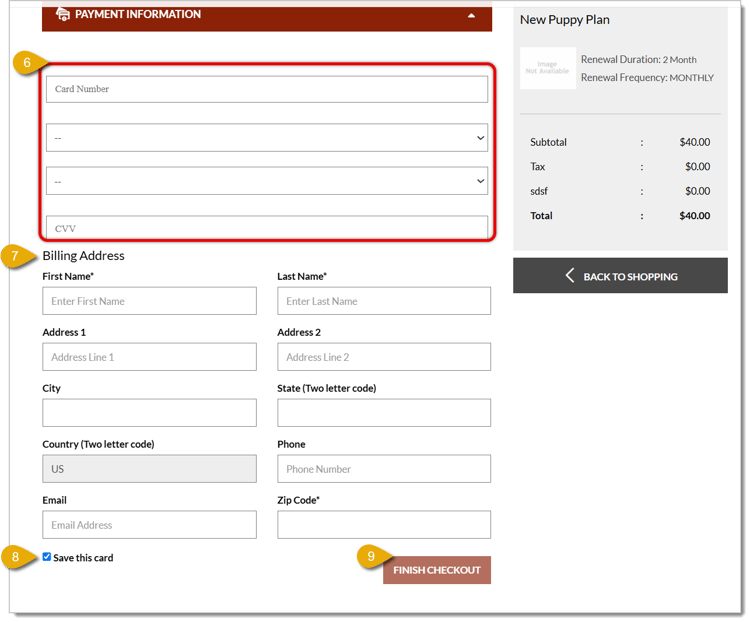Image resolution: width=750 pixels, height=622 pixels.
Task: Click the Renewal Frequency: MONTHLY text
Action: [647, 78]
